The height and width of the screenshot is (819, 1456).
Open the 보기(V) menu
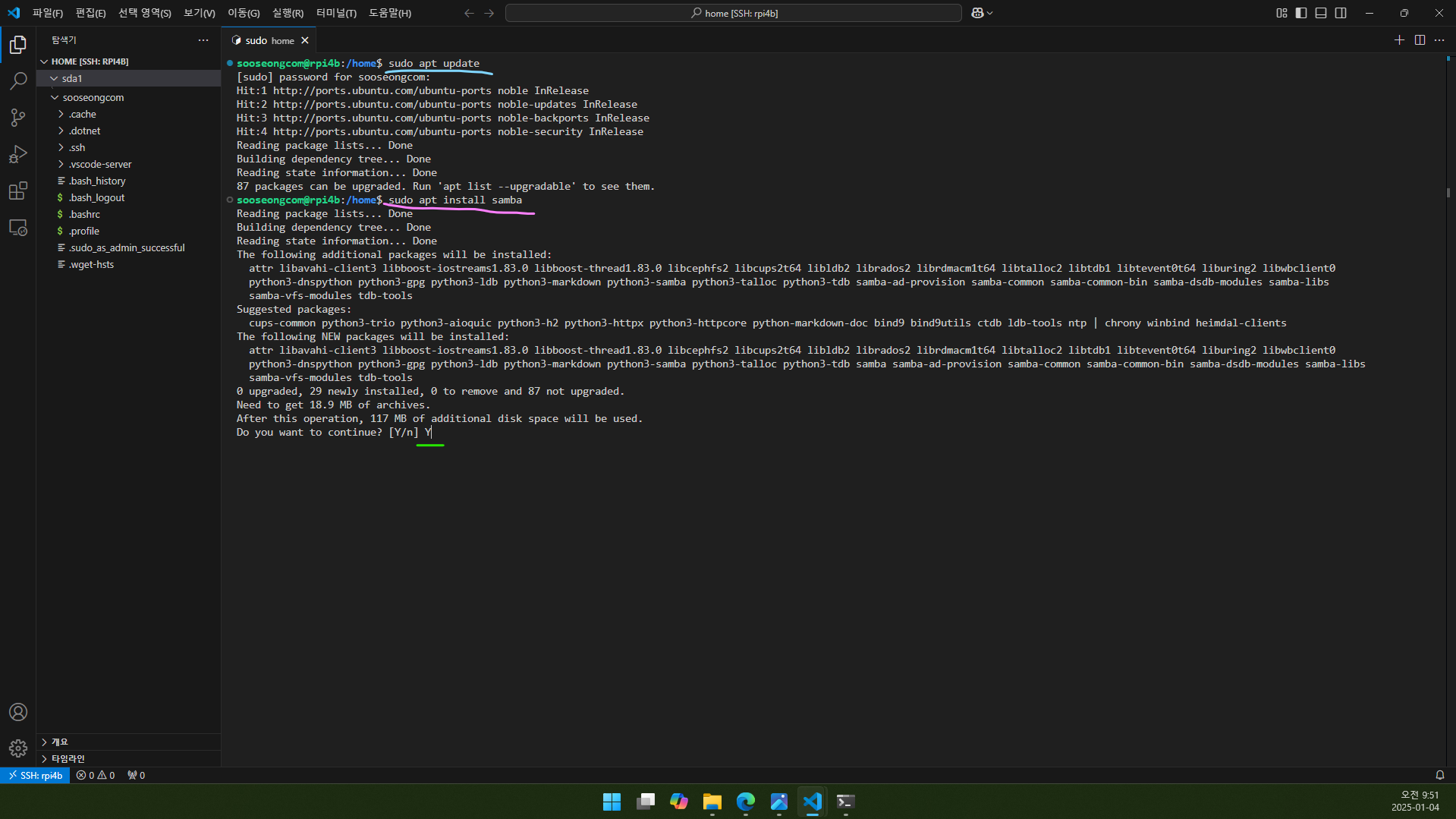point(199,13)
